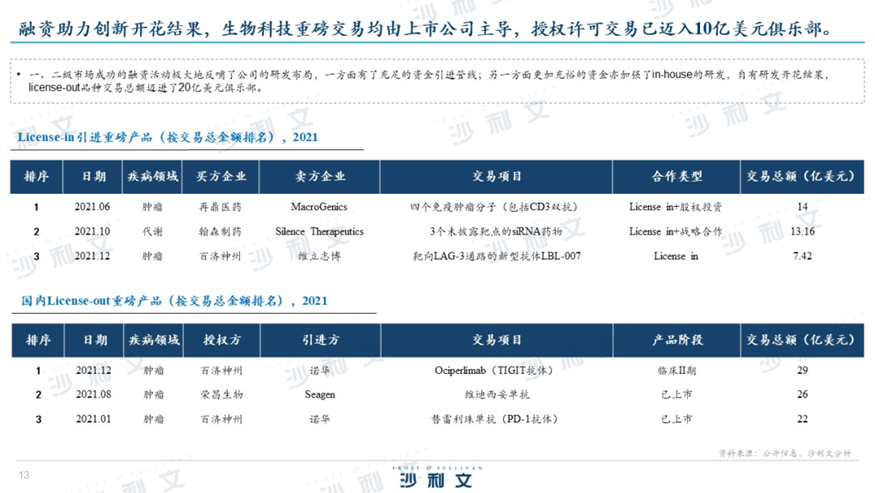Click the 翰森制药 buyer cell
Image resolution: width=875 pixels, height=493 pixels.
pyautogui.click(x=220, y=232)
